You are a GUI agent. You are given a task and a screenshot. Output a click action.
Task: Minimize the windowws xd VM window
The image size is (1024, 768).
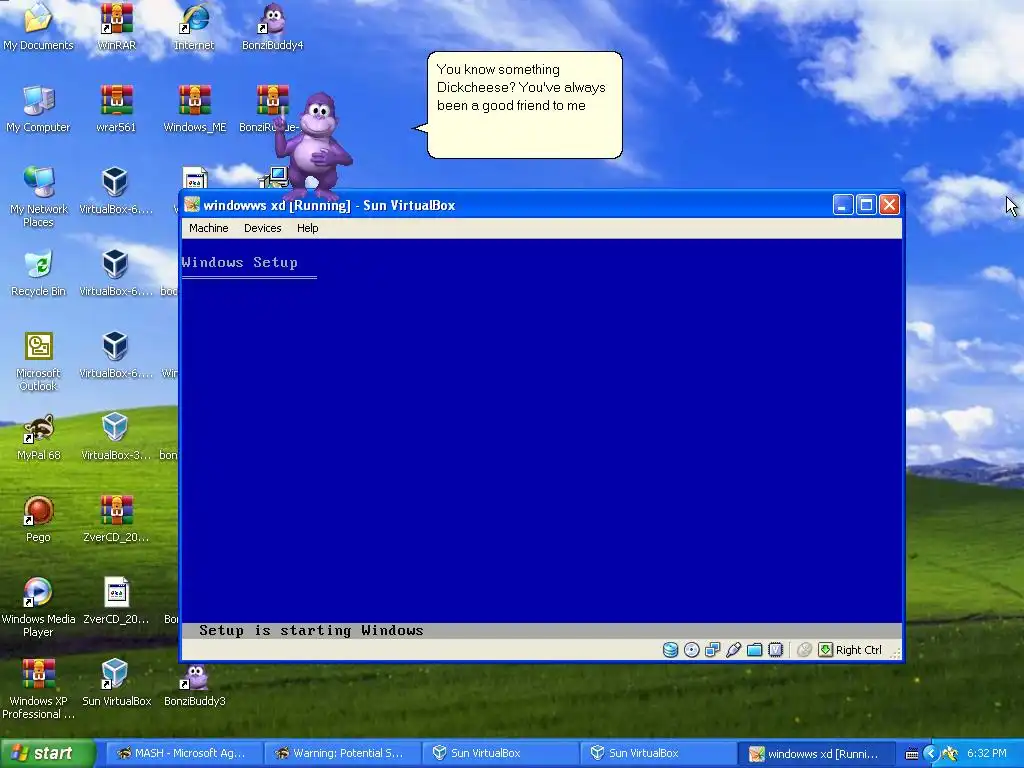click(842, 205)
